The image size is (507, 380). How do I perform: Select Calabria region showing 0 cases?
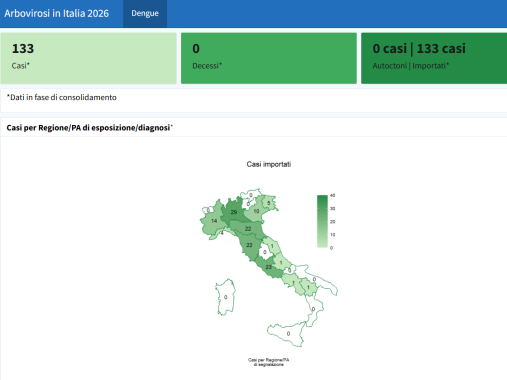pyautogui.click(x=313, y=309)
